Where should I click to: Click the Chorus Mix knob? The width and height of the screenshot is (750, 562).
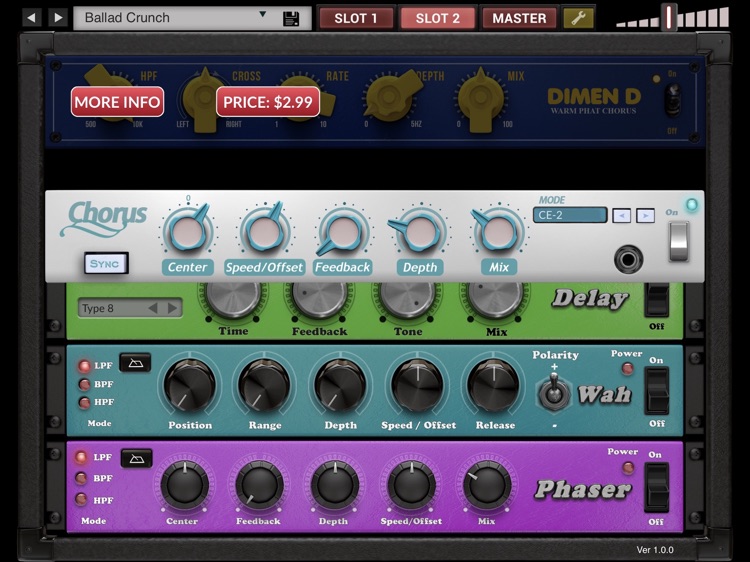tap(497, 231)
